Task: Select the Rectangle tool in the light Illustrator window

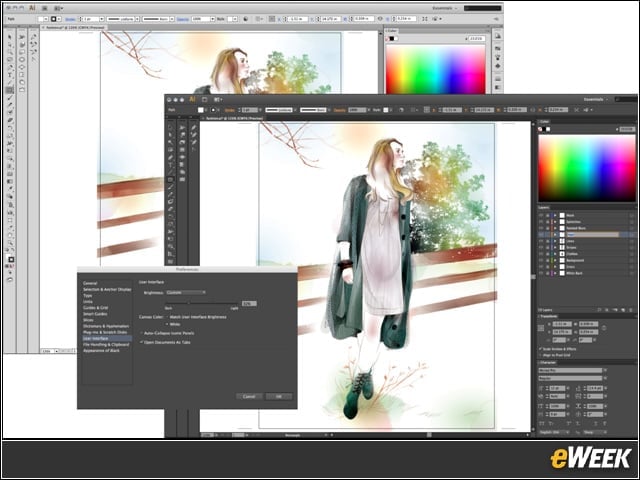Action: (x=10, y=90)
